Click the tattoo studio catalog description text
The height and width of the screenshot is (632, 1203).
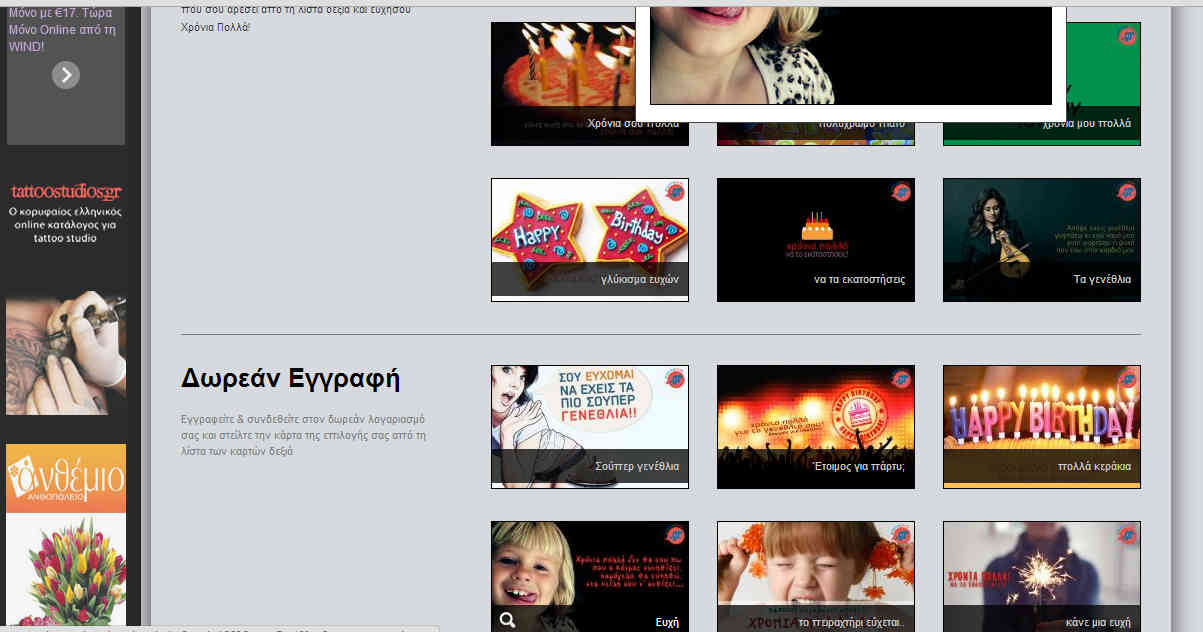pos(66,225)
